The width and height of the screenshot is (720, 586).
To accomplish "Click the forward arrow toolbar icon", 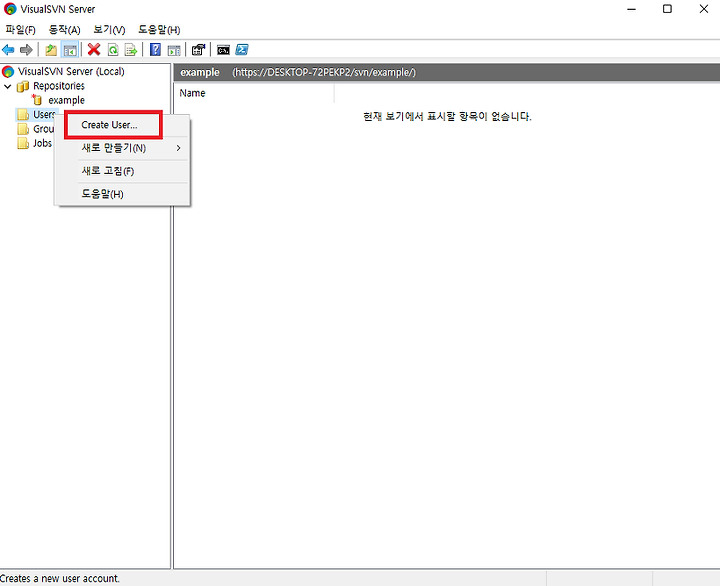I will click(26, 50).
